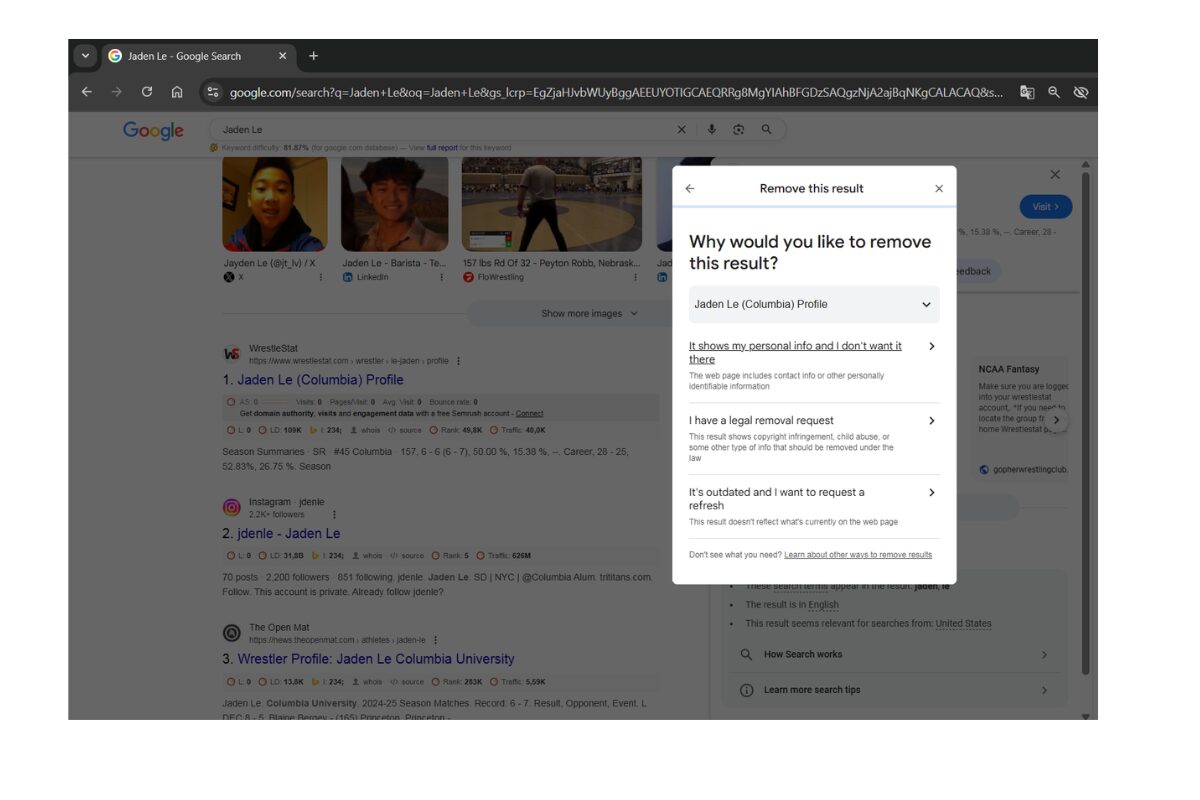Open the 'full report' keyword link
This screenshot has height=800, width=1200.
click(x=442, y=148)
